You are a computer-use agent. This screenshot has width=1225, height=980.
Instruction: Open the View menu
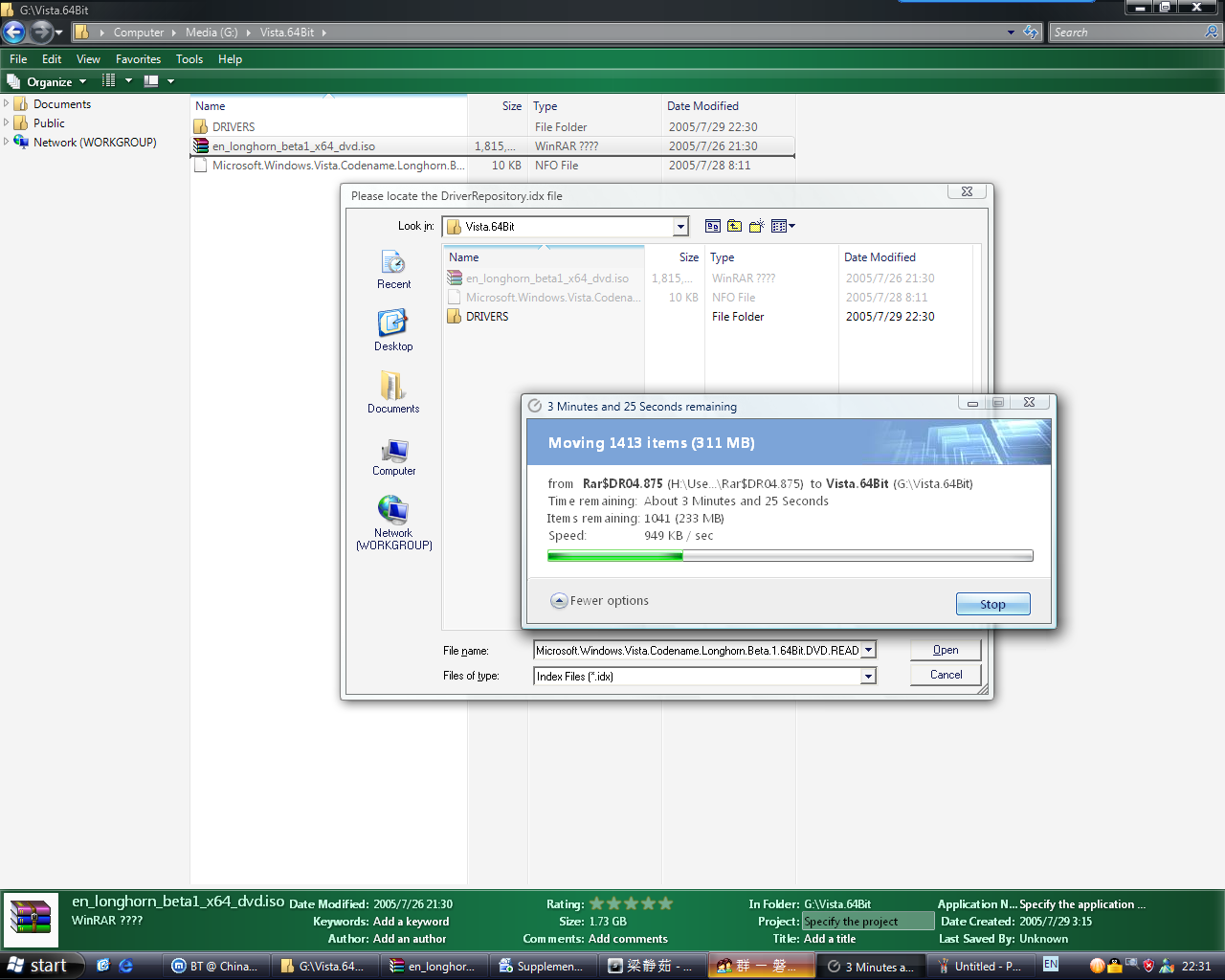88,58
